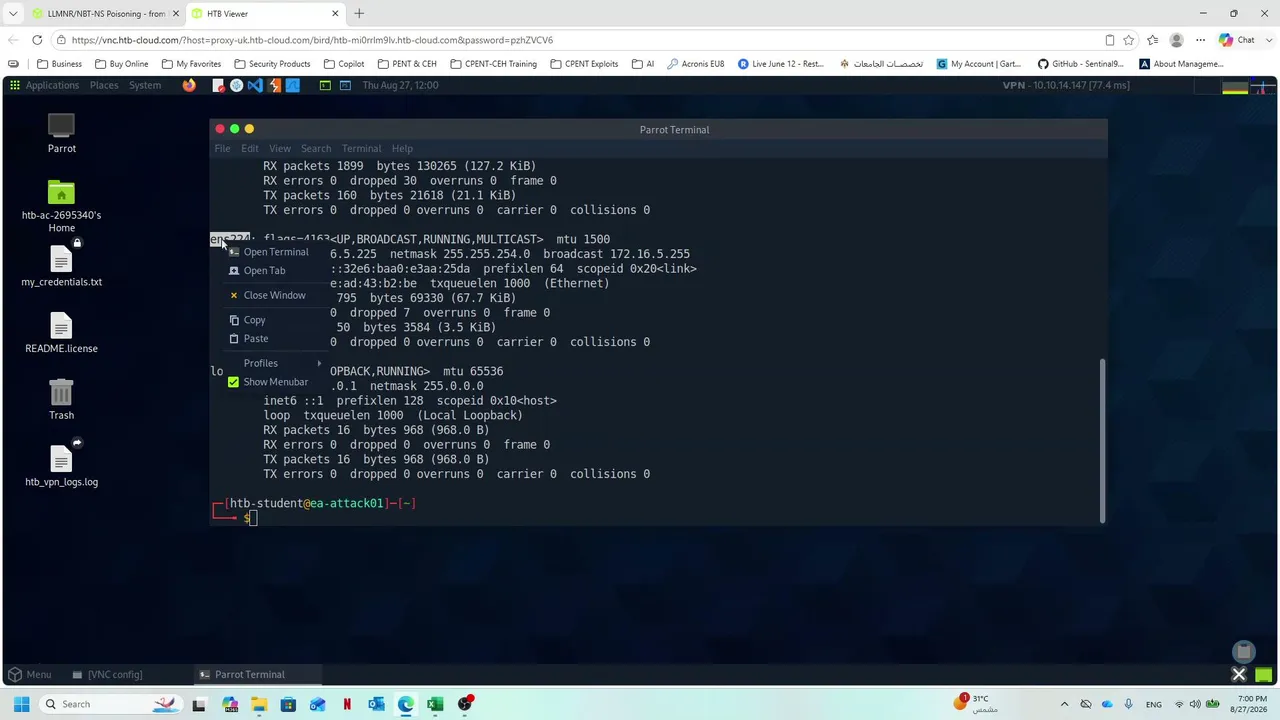Click the microphone tray icon
Screen dimensions: 1280x720
click(x=1128, y=704)
